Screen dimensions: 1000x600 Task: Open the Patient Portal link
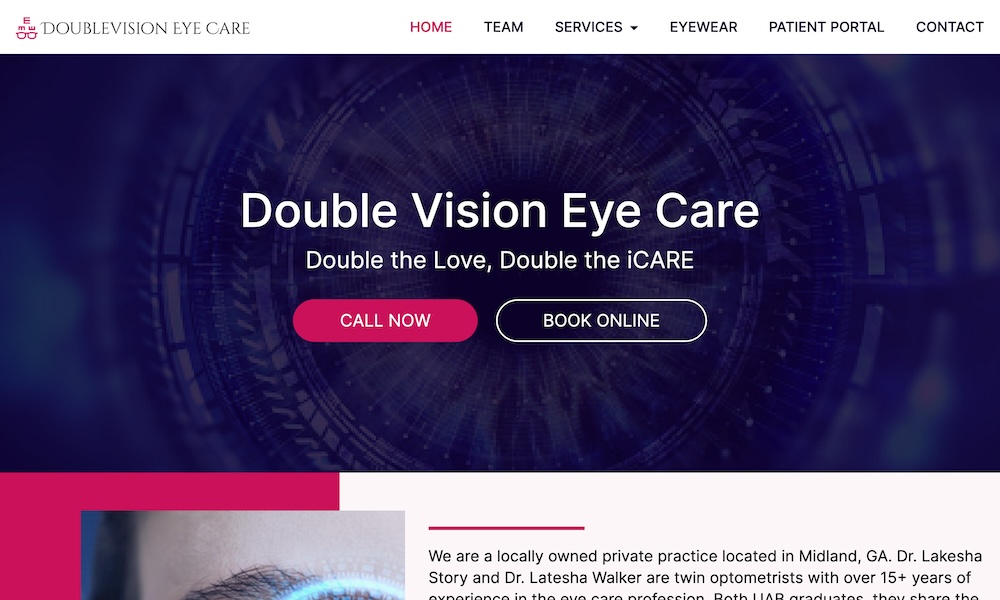coord(826,27)
